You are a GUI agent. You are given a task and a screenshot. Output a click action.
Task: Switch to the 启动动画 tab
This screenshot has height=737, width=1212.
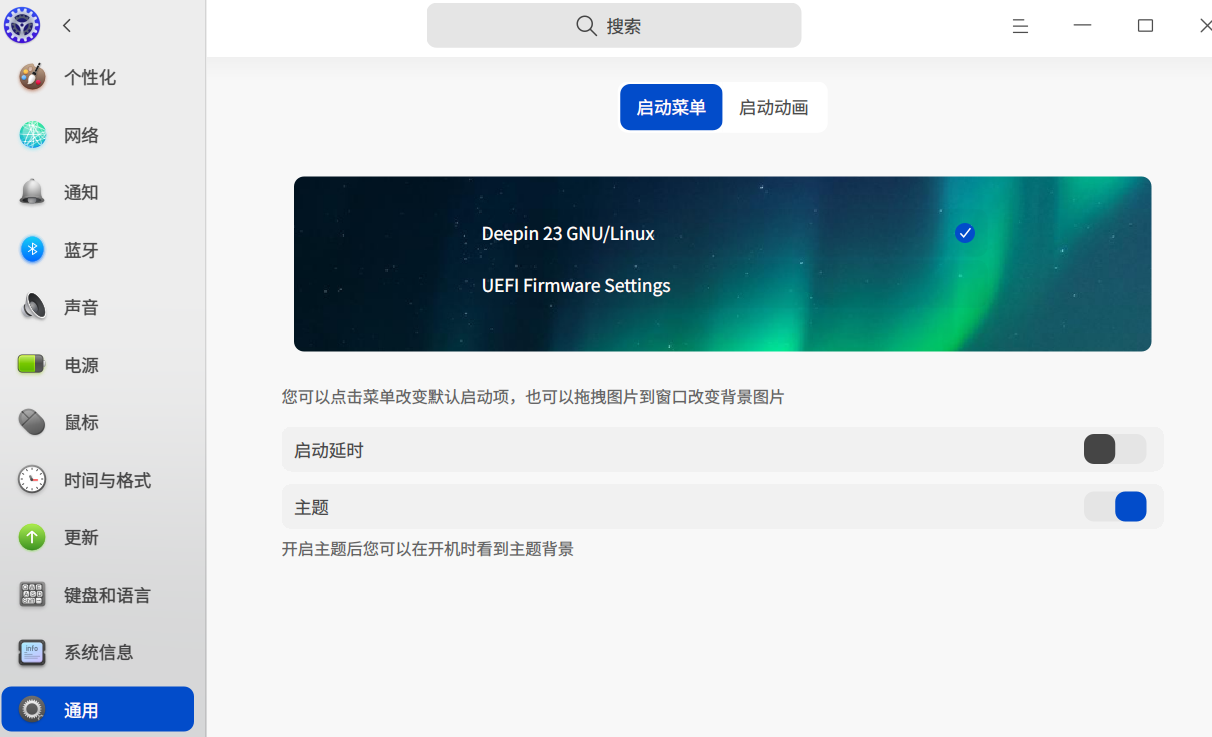pos(774,107)
